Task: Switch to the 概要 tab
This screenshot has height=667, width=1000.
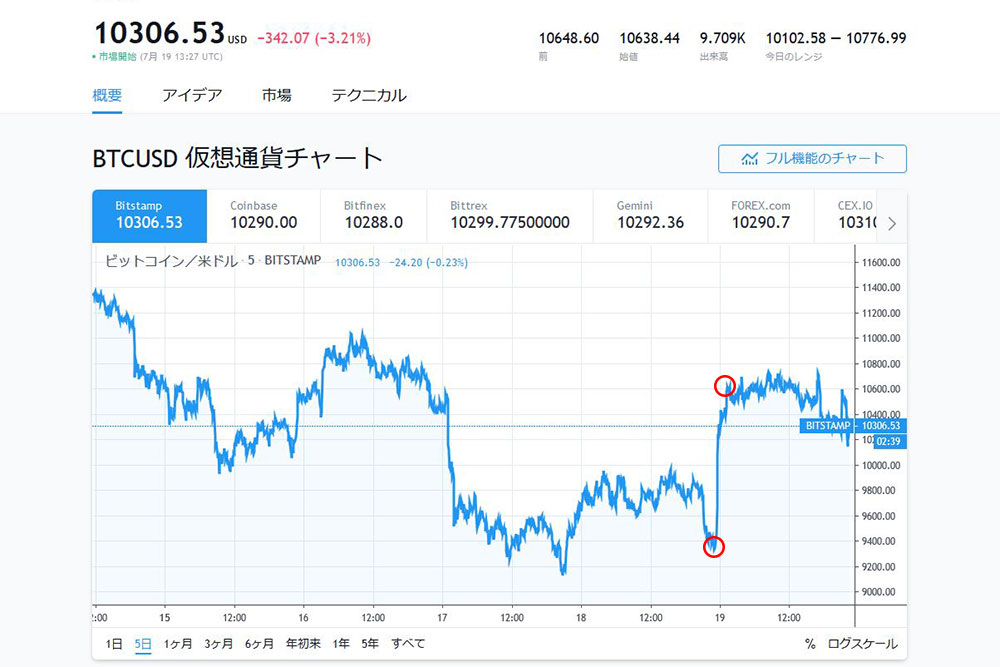Action: 107,96
